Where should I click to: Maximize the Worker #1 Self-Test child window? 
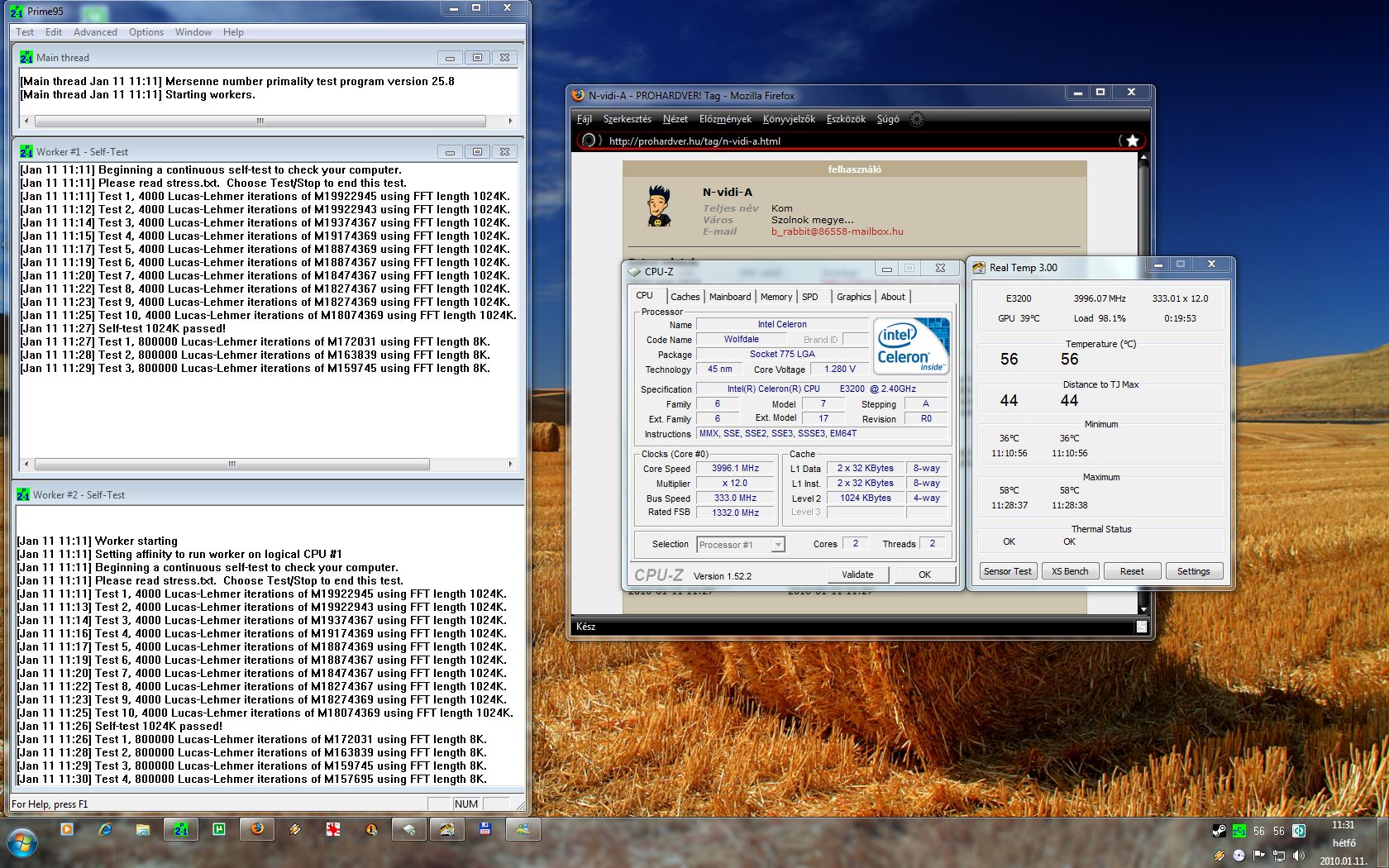point(477,151)
